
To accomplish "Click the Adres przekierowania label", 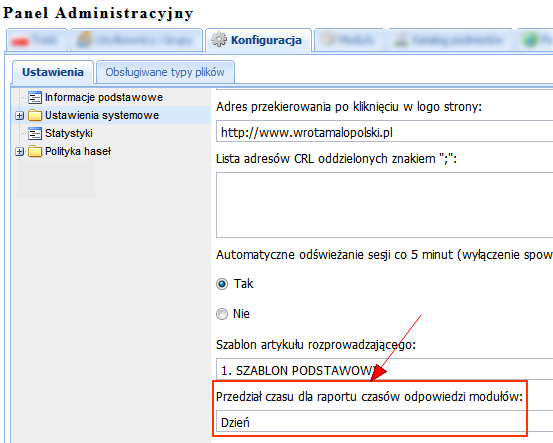I will [x=349, y=107].
